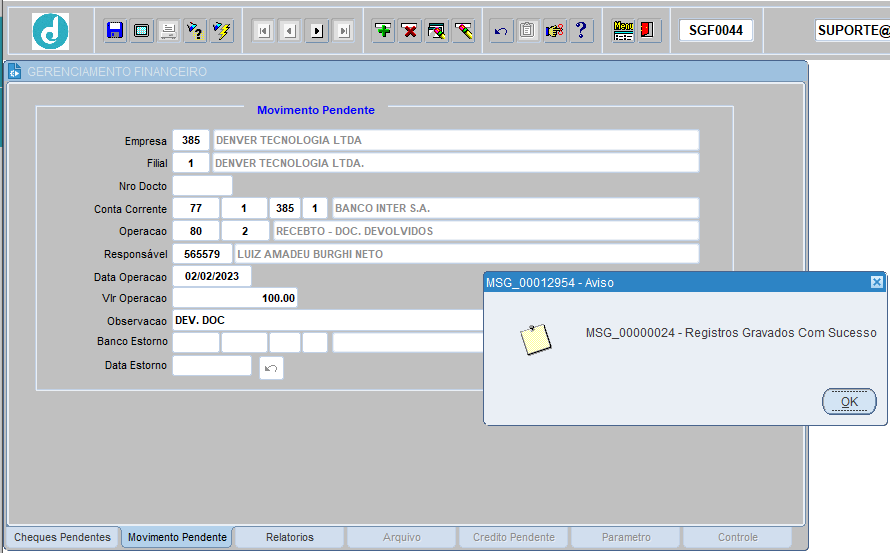Click the Empresa code field 385

point(191,140)
